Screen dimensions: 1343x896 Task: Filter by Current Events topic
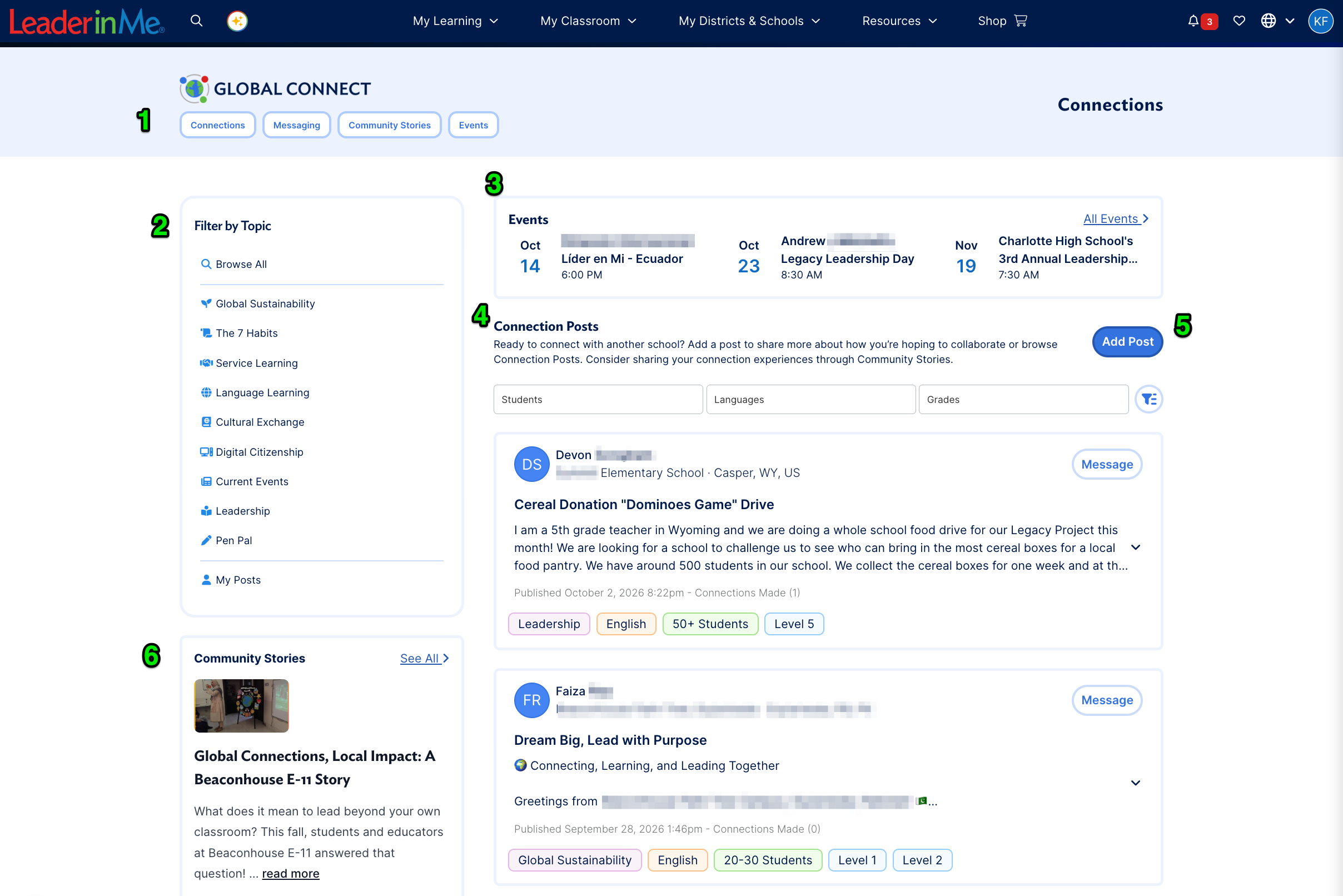point(245,481)
